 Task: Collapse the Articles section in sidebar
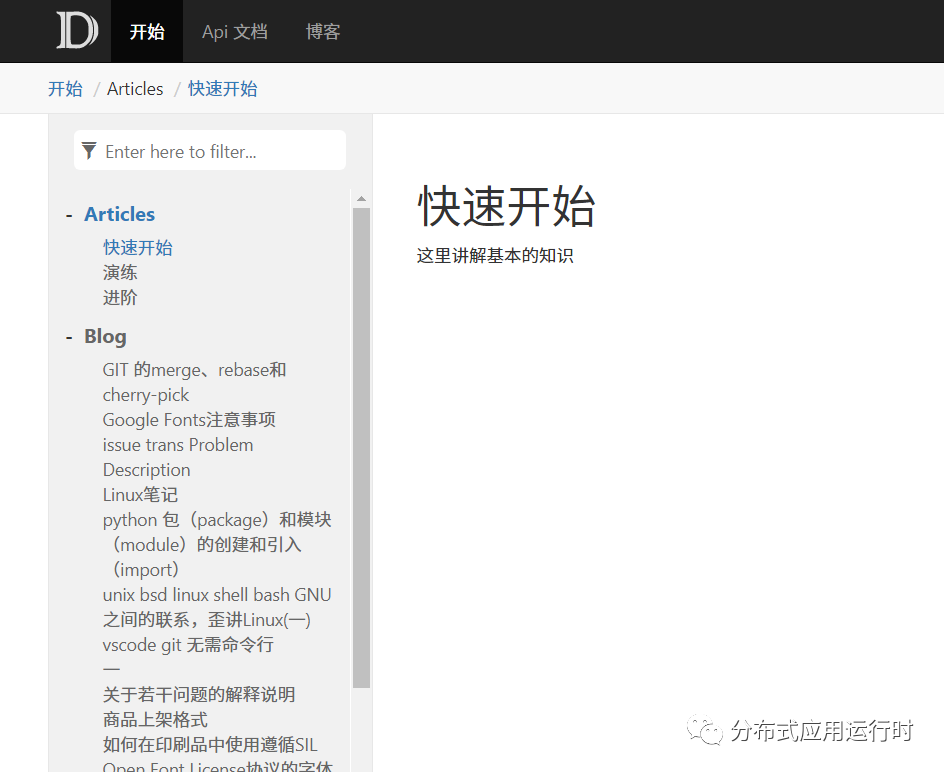pos(68,213)
